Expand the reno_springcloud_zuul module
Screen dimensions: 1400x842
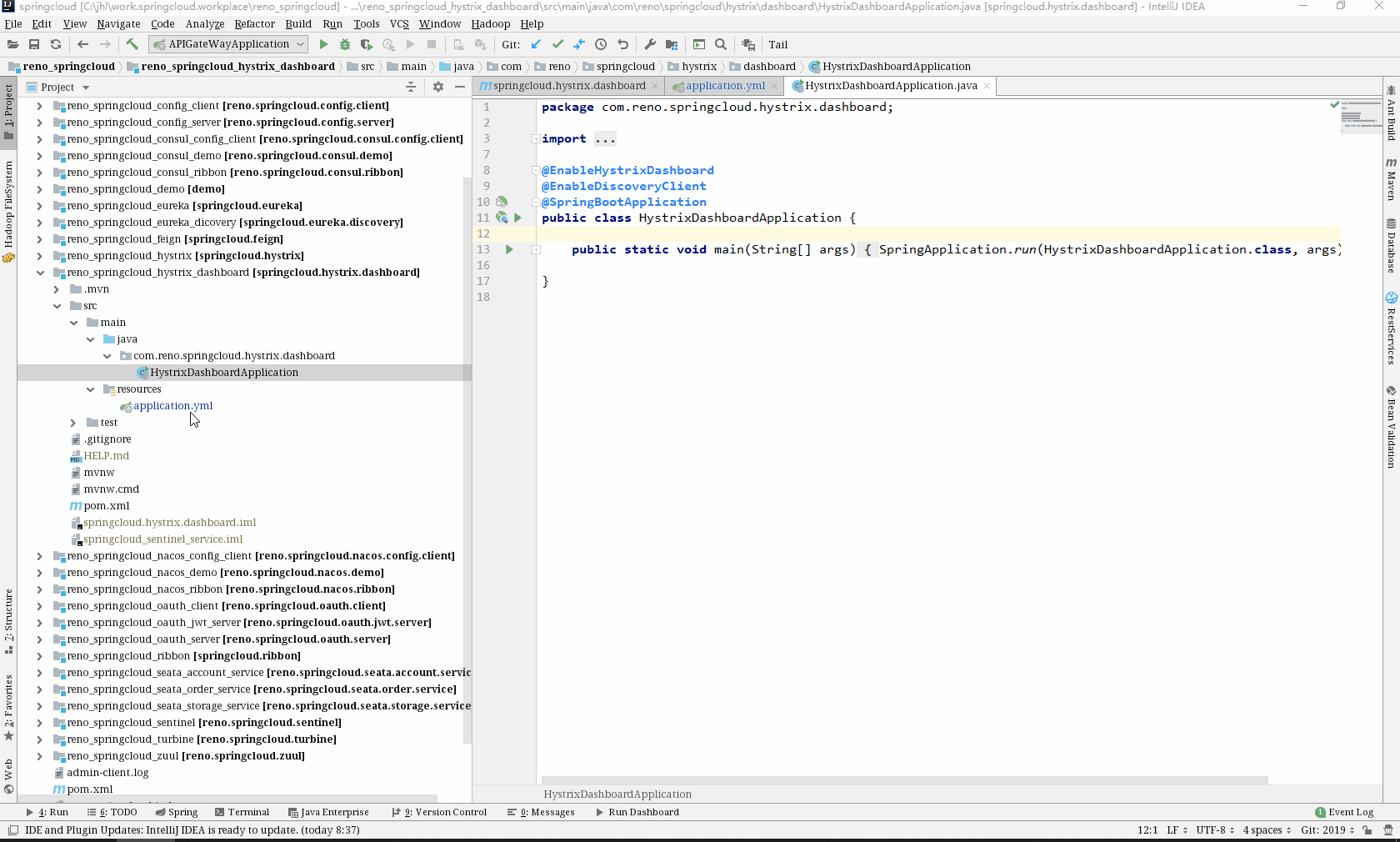[39, 755]
